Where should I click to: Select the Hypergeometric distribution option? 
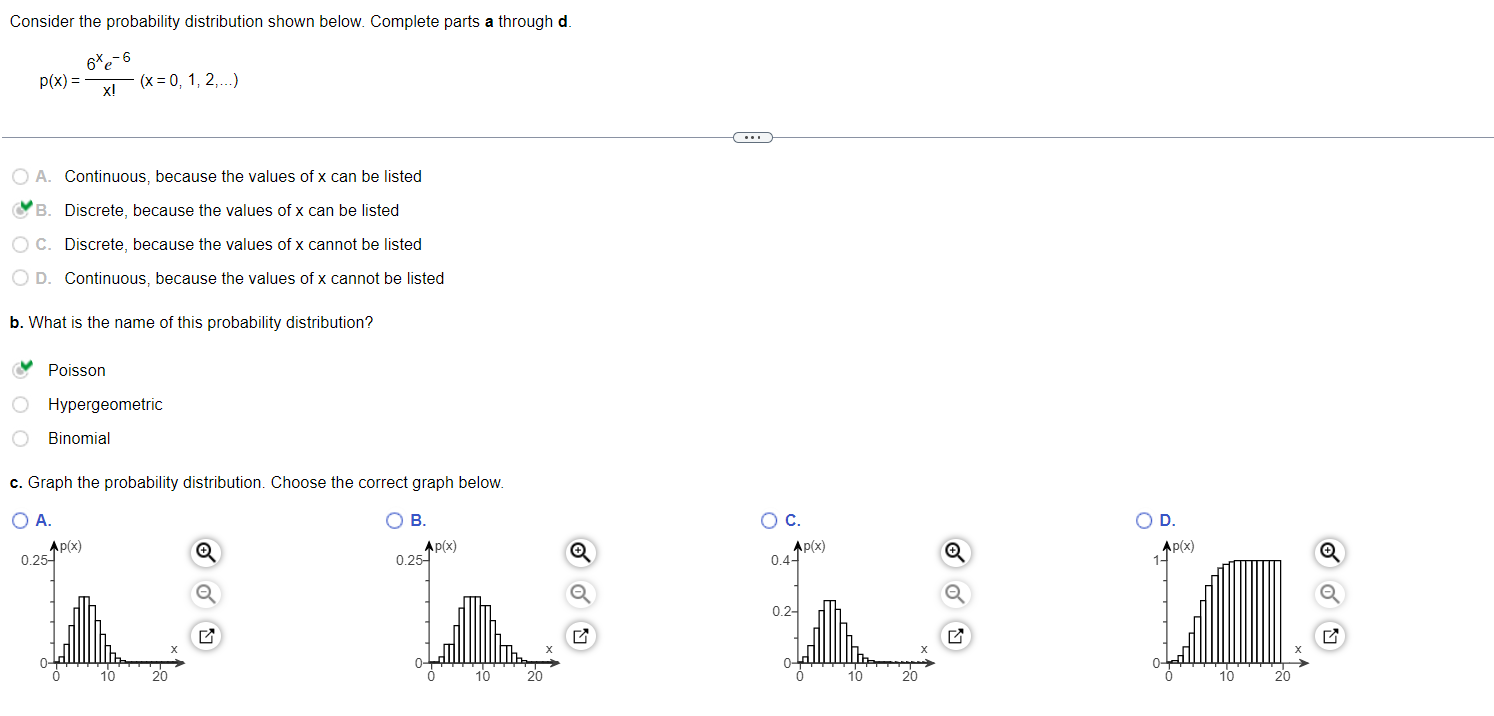pyautogui.click(x=20, y=404)
